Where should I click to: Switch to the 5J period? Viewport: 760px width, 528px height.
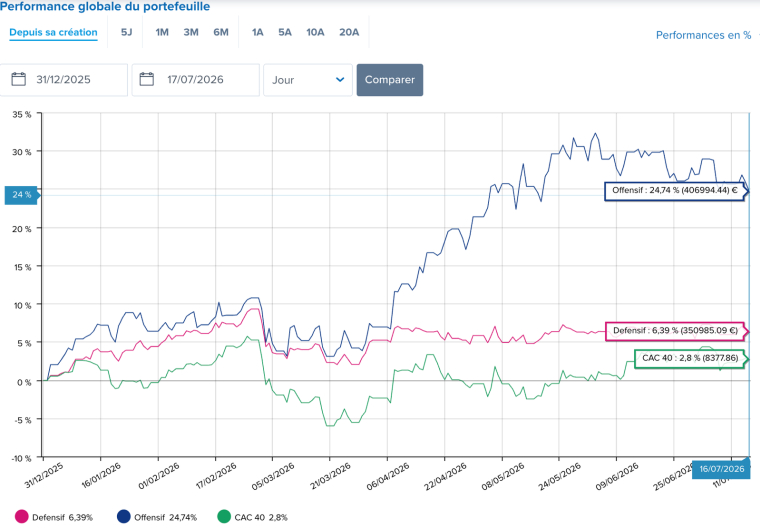click(127, 32)
